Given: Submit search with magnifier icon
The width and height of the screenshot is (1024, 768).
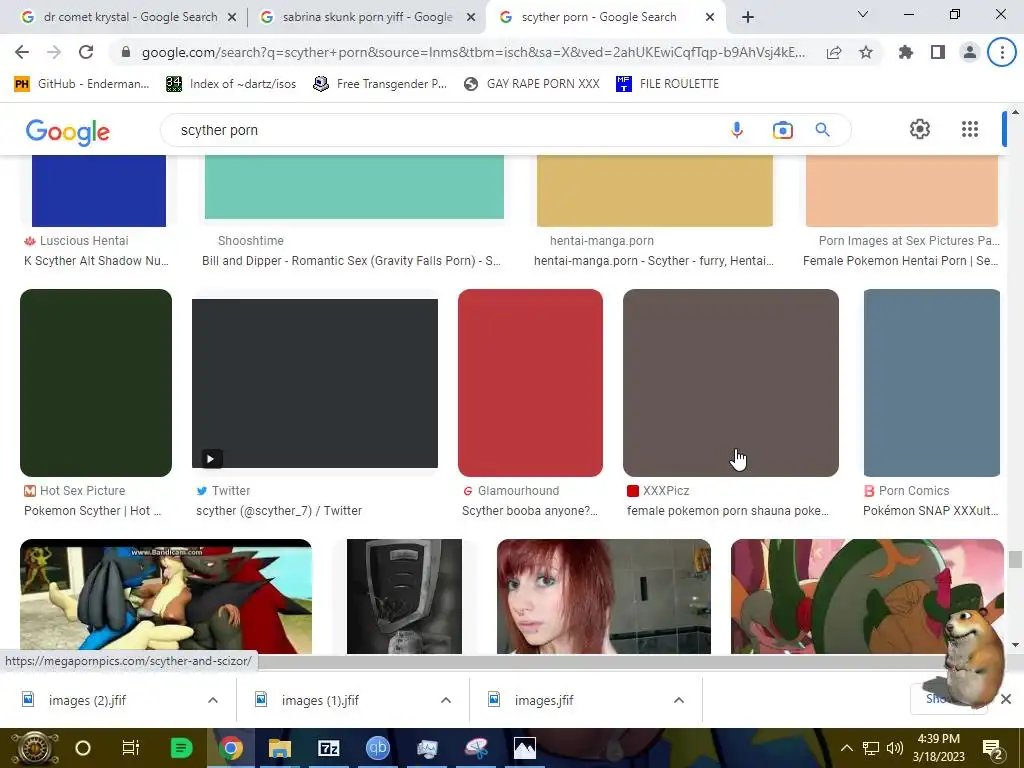Looking at the screenshot, I should click(x=822, y=130).
